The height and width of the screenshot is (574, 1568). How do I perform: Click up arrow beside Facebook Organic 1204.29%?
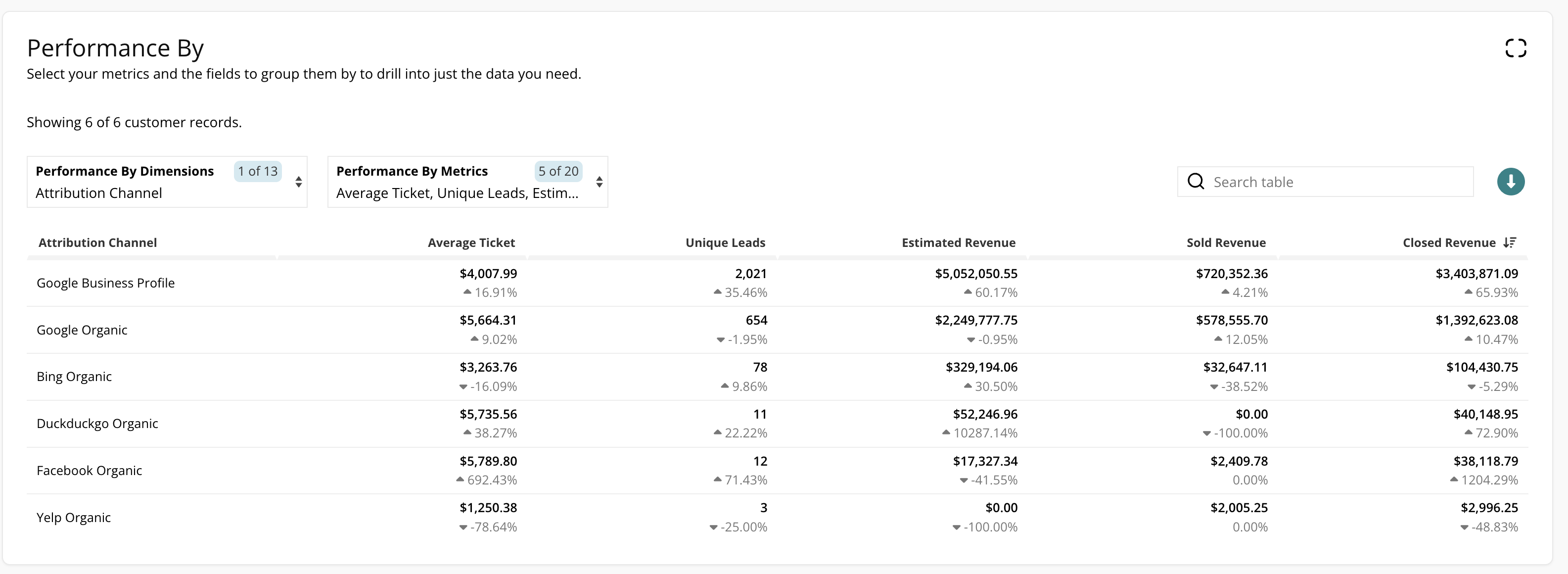(1454, 479)
